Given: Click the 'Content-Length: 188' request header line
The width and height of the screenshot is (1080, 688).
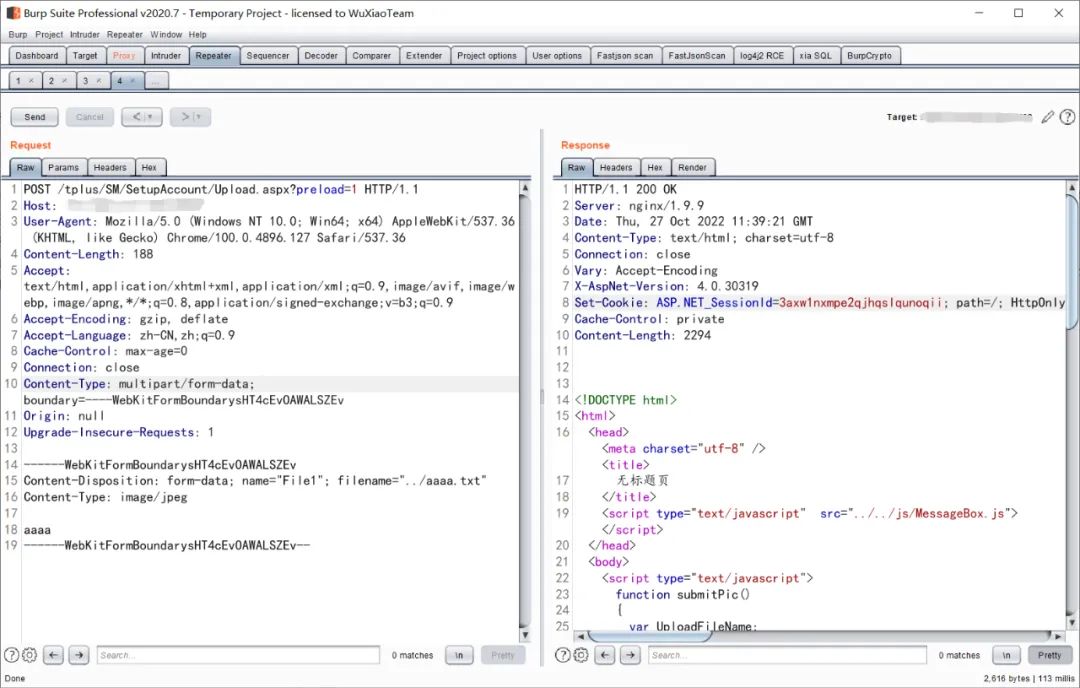Looking at the screenshot, I should coord(88,254).
